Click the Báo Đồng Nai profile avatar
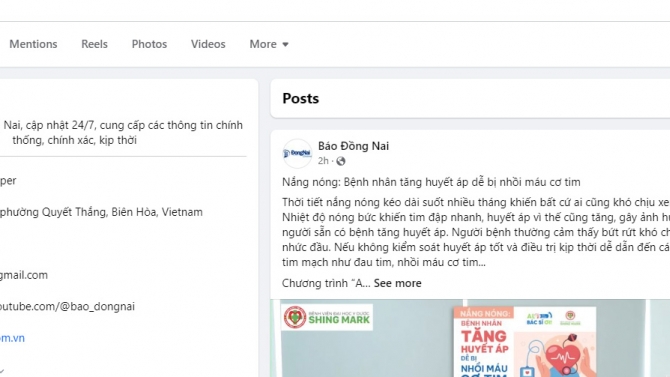The height and width of the screenshot is (377, 670). click(x=297, y=153)
